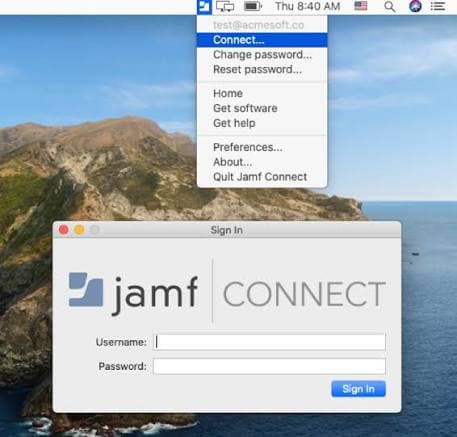
Task: Open the US flag input source menu
Action: 361,6
